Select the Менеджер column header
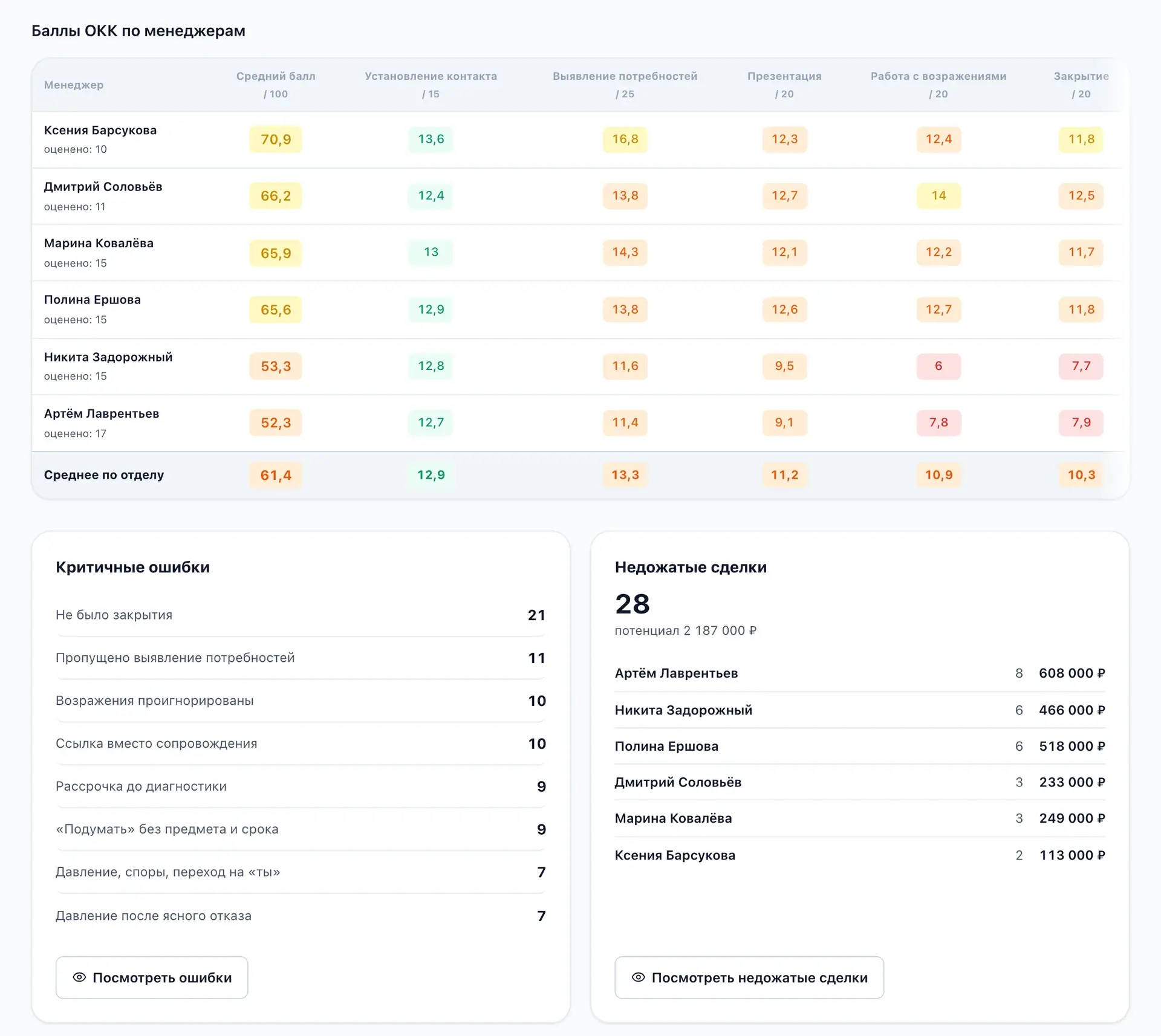The image size is (1161, 1036). [x=74, y=85]
